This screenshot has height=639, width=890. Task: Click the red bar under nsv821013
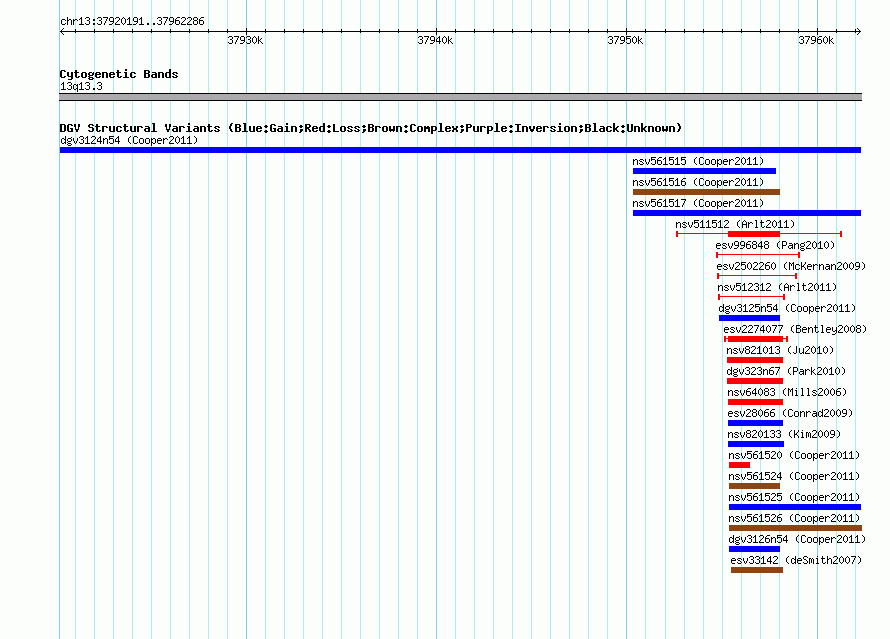click(755, 360)
